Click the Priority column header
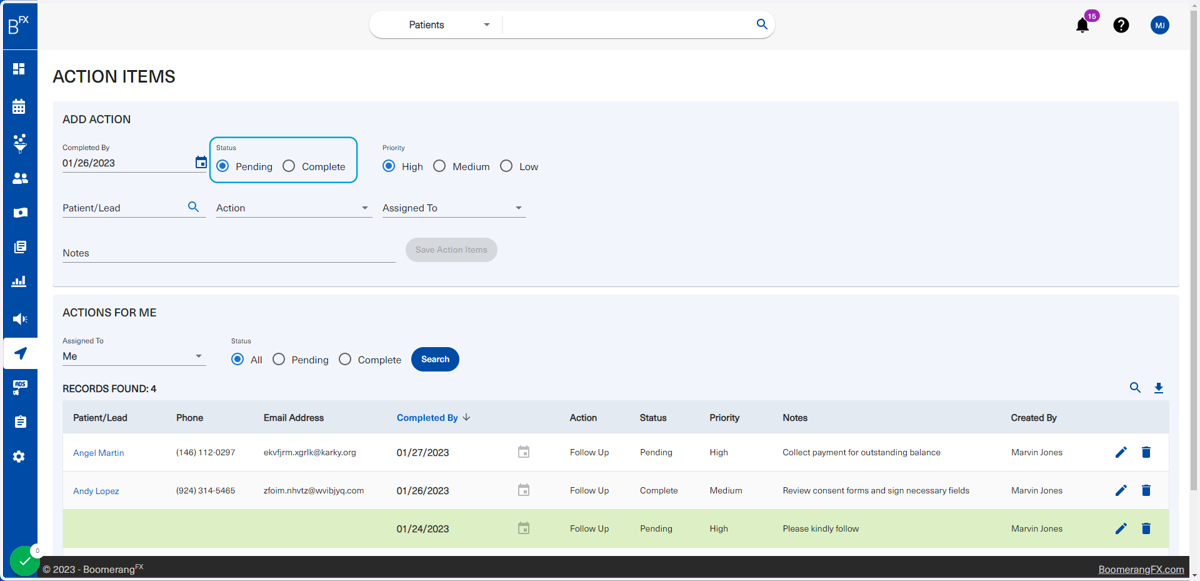 coord(724,418)
